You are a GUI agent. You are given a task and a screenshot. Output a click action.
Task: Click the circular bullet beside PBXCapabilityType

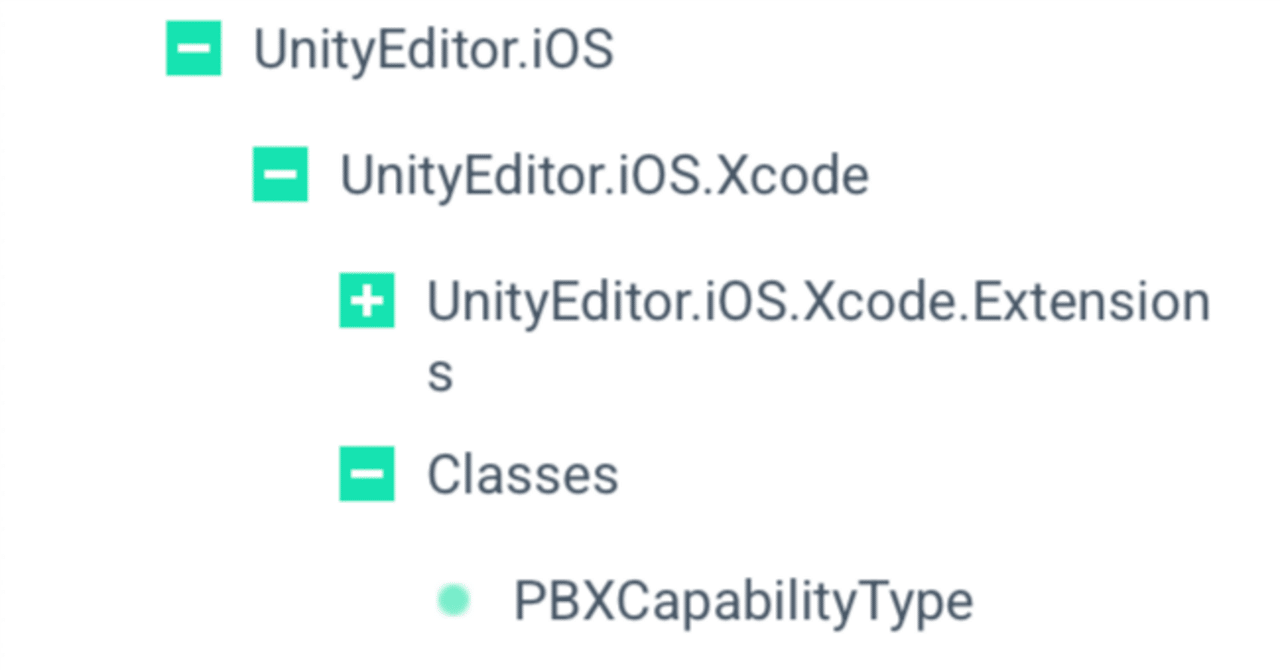(x=453, y=599)
